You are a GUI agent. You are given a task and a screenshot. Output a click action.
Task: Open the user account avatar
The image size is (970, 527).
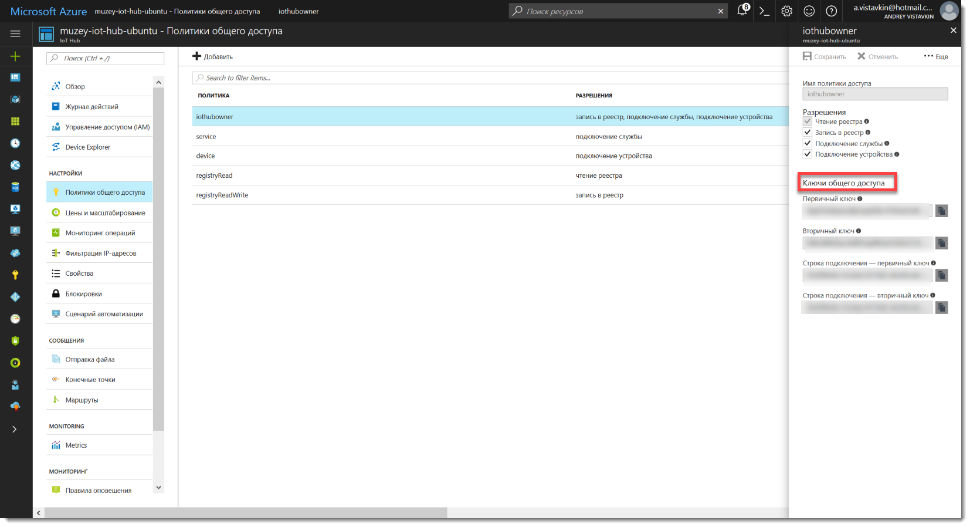coord(949,11)
